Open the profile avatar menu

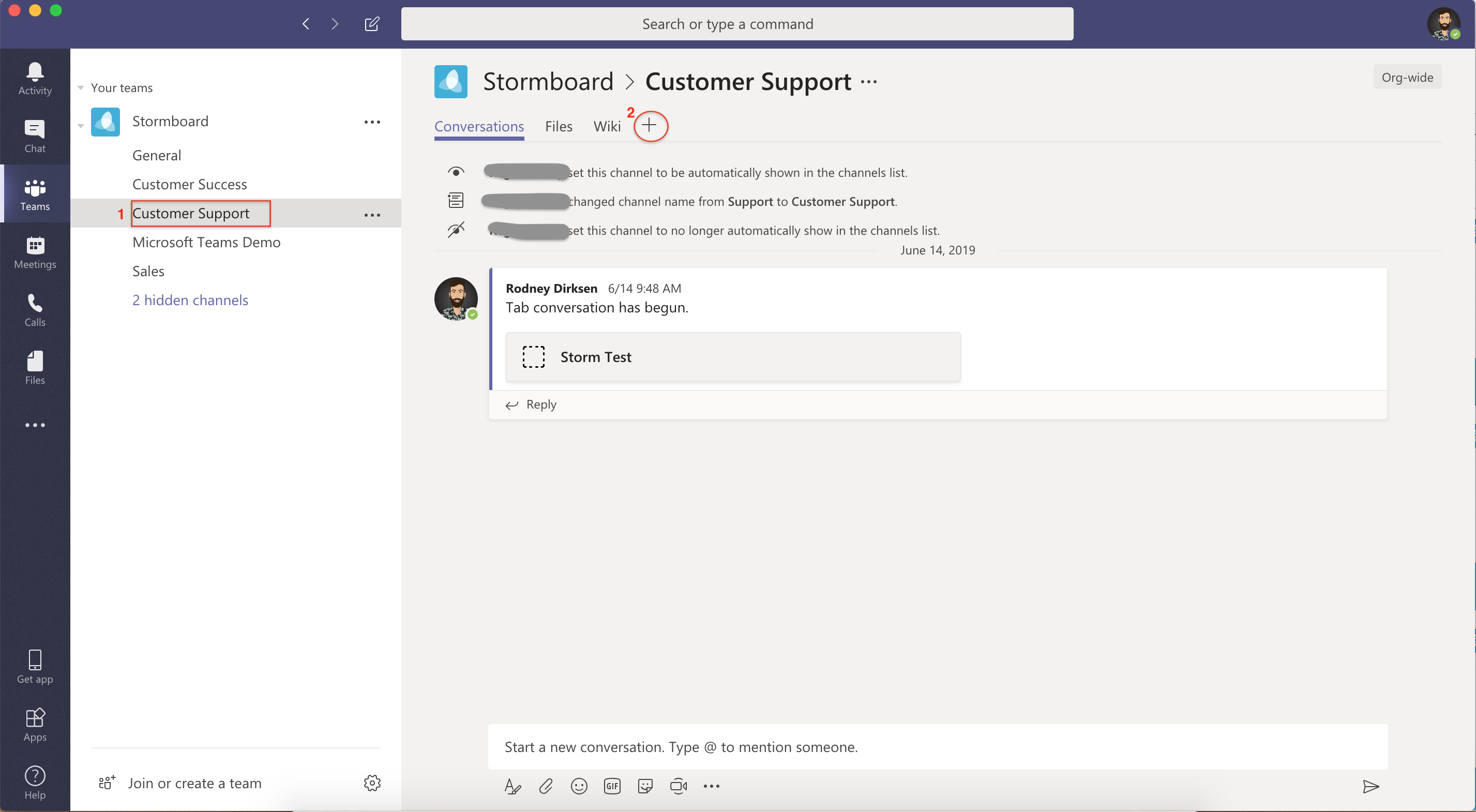(1444, 24)
